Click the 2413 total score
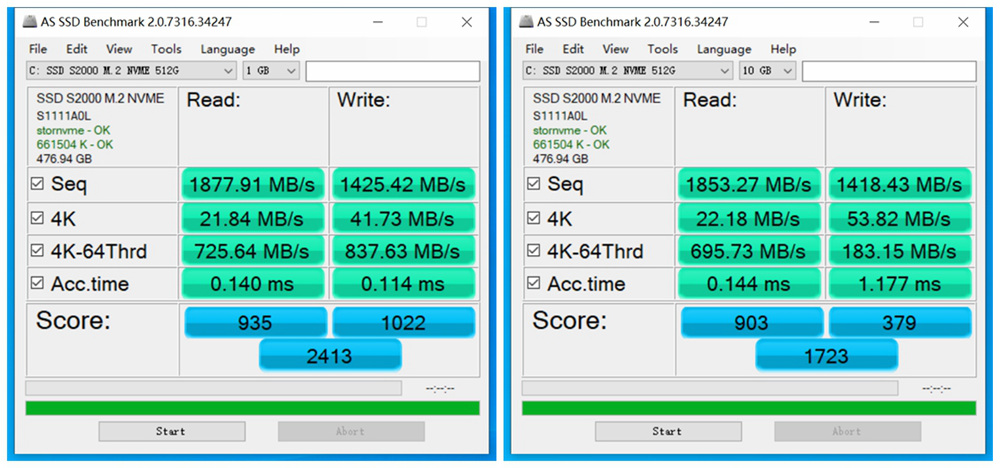 (330, 355)
